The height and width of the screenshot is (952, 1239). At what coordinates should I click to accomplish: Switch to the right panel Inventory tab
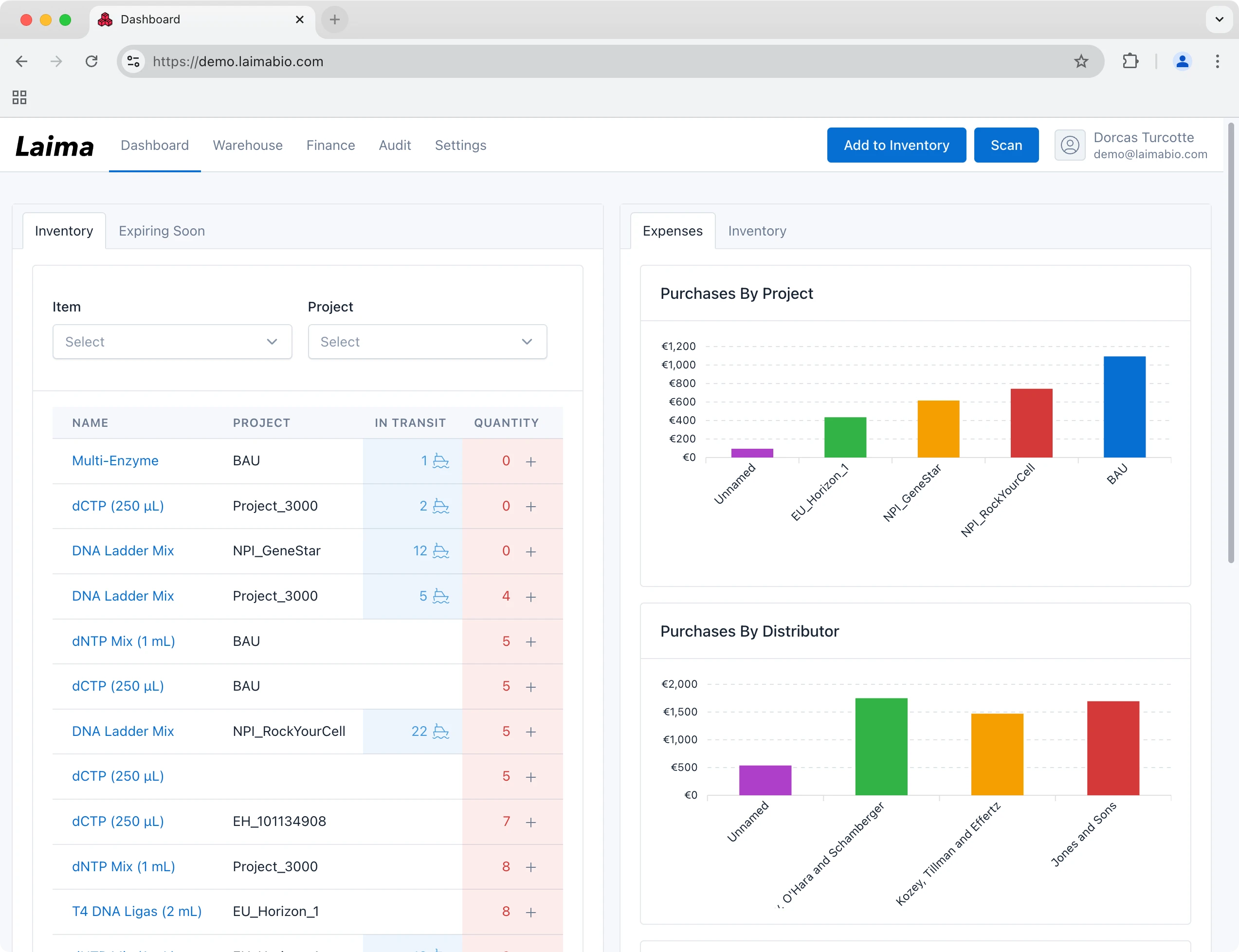757,231
